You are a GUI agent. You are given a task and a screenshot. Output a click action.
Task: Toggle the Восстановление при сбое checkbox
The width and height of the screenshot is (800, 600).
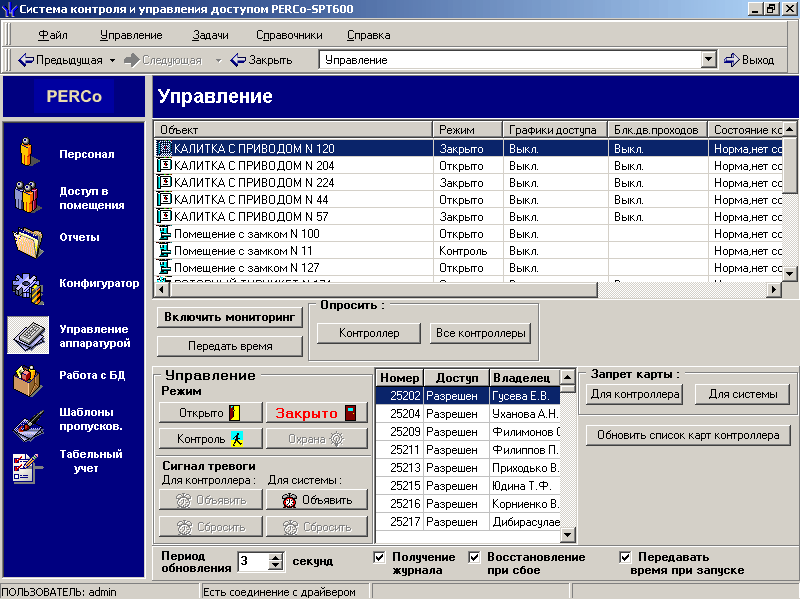(x=474, y=557)
